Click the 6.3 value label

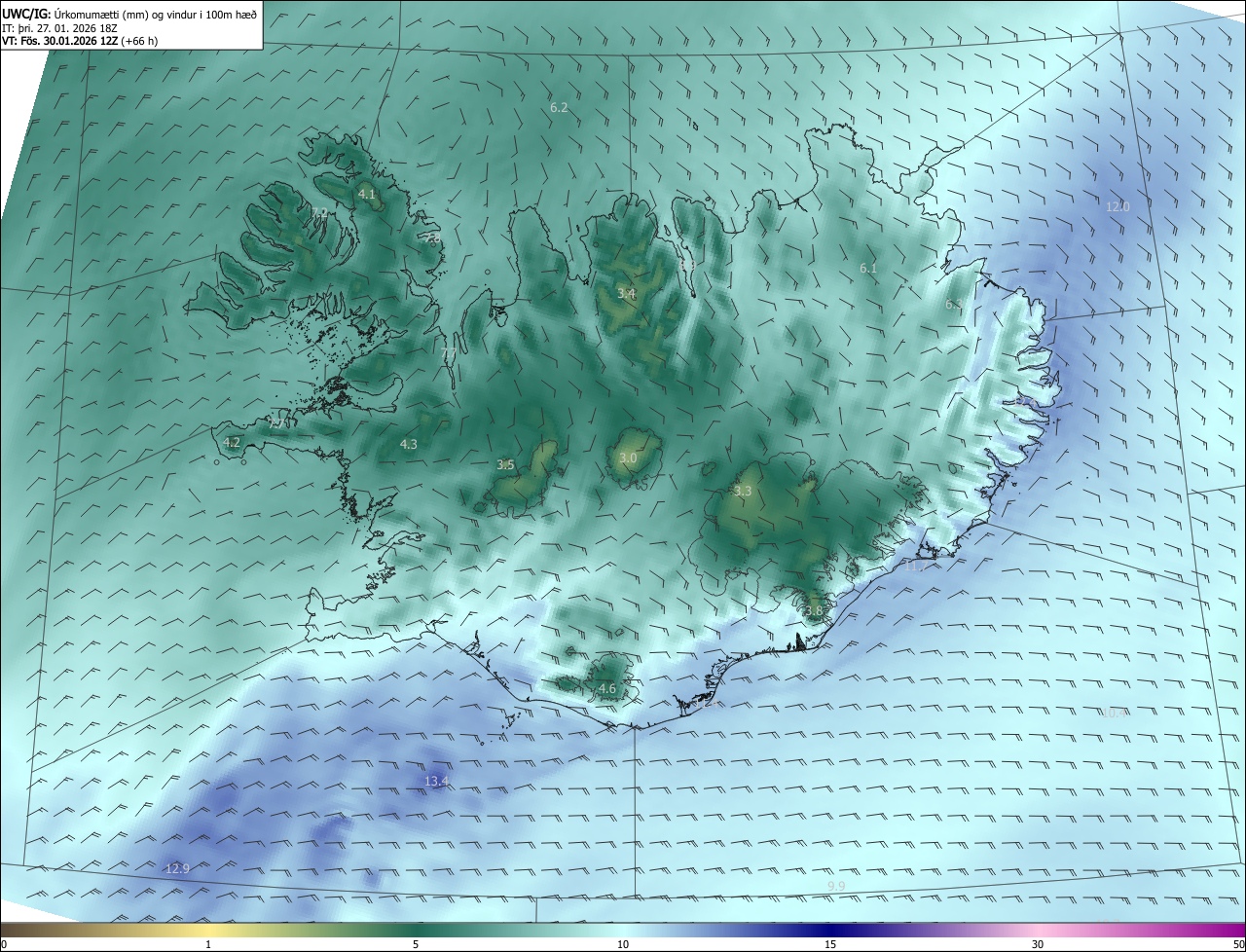pos(954,305)
